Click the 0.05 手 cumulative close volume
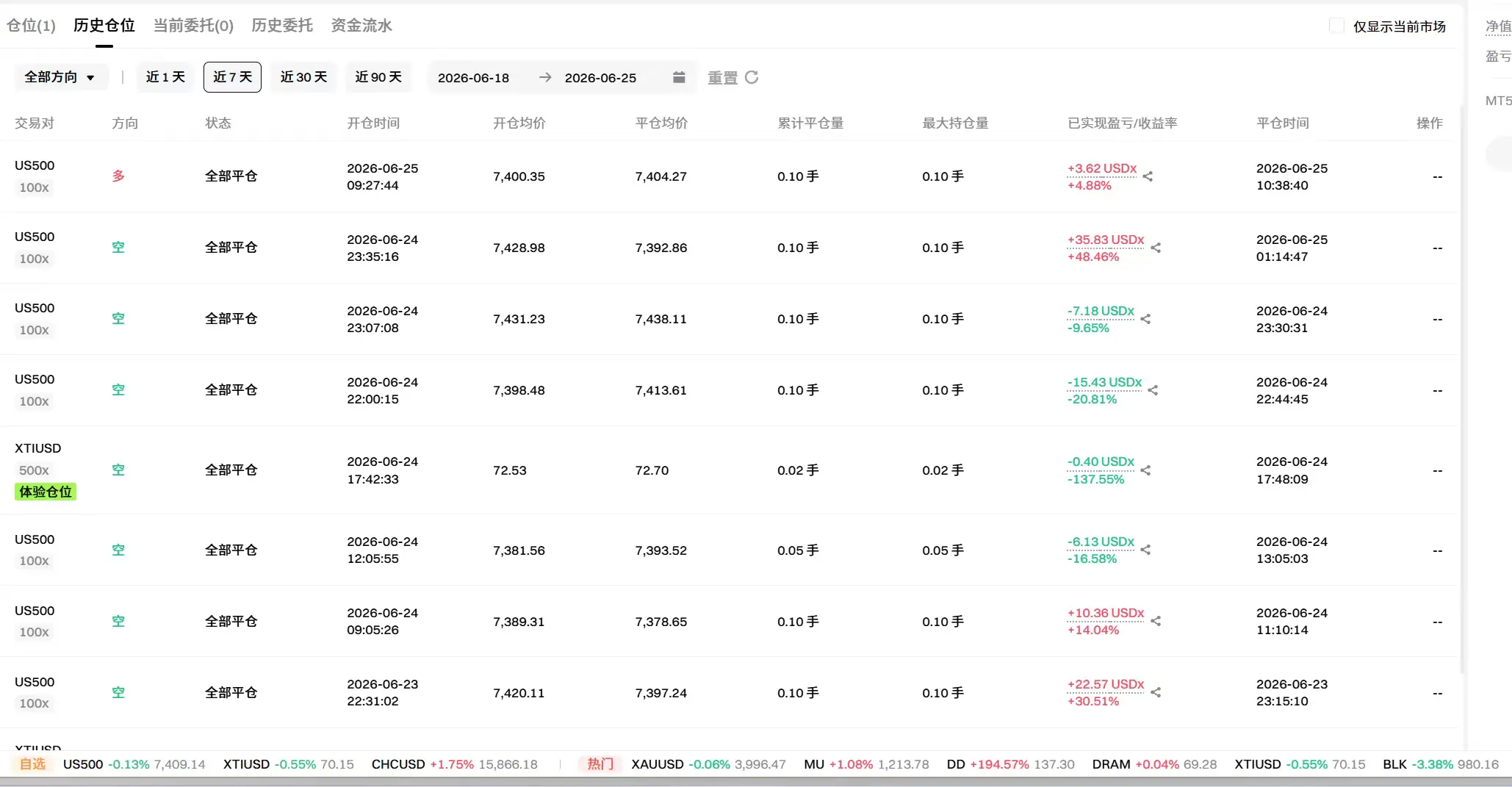 (798, 550)
